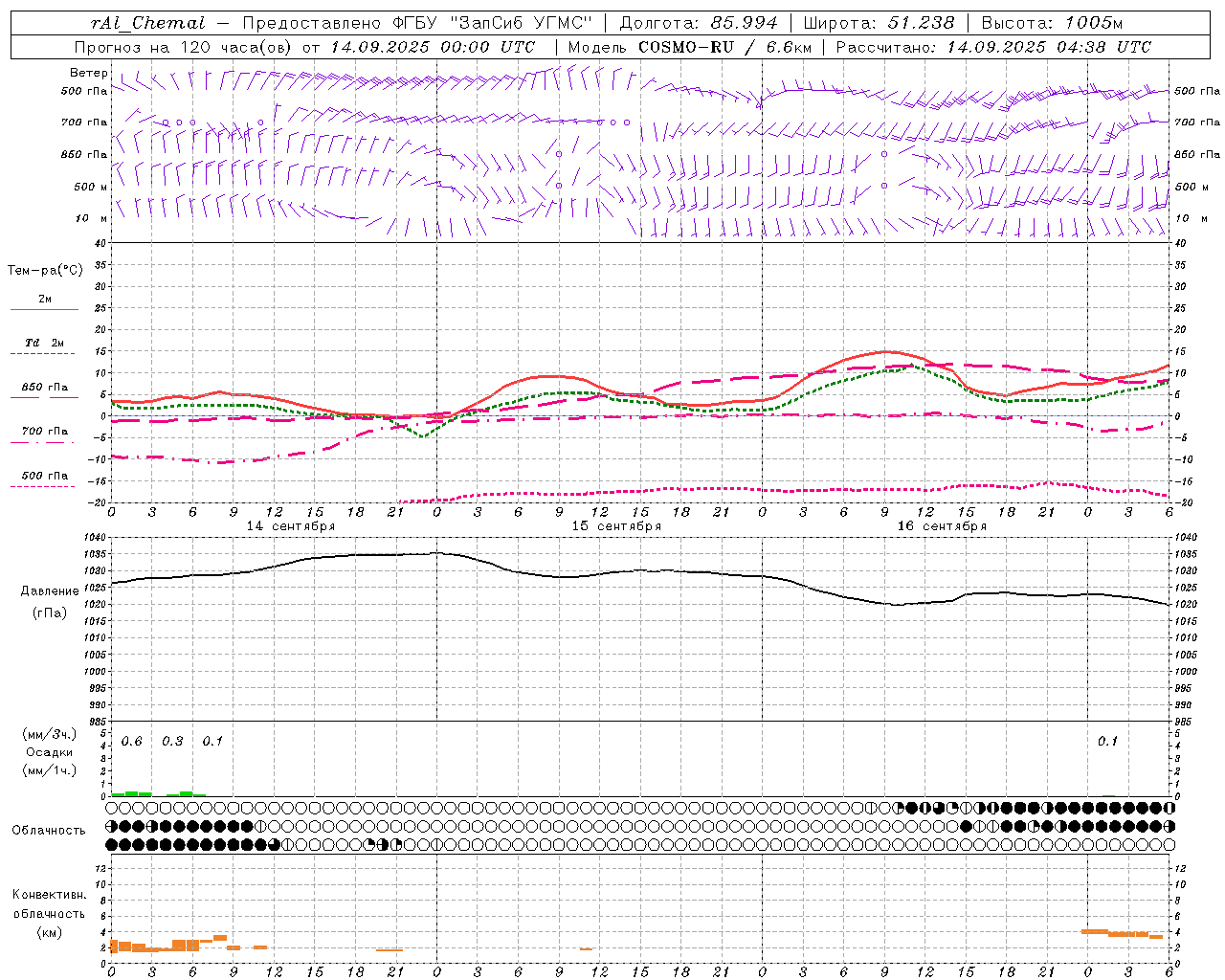Click the Давление pressure panel title
The height and width of the screenshot is (980, 1225).
pyautogui.click(x=50, y=591)
